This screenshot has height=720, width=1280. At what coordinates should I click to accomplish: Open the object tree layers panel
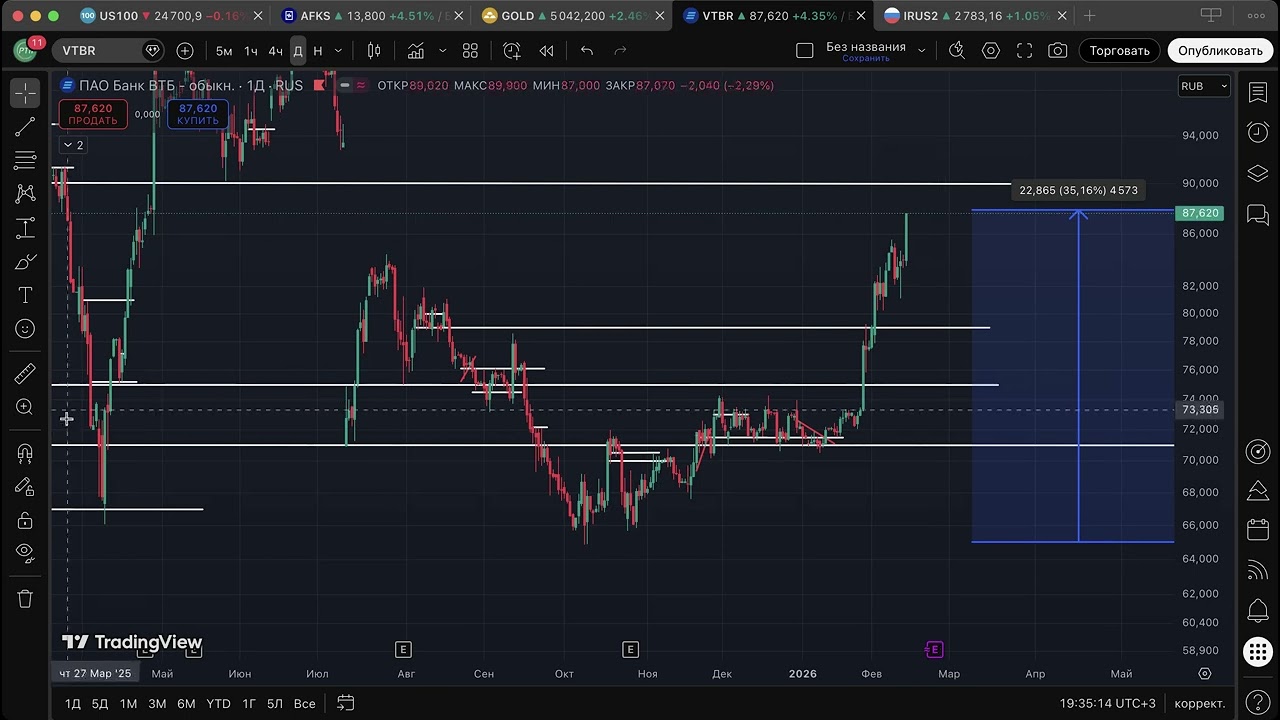(1258, 174)
